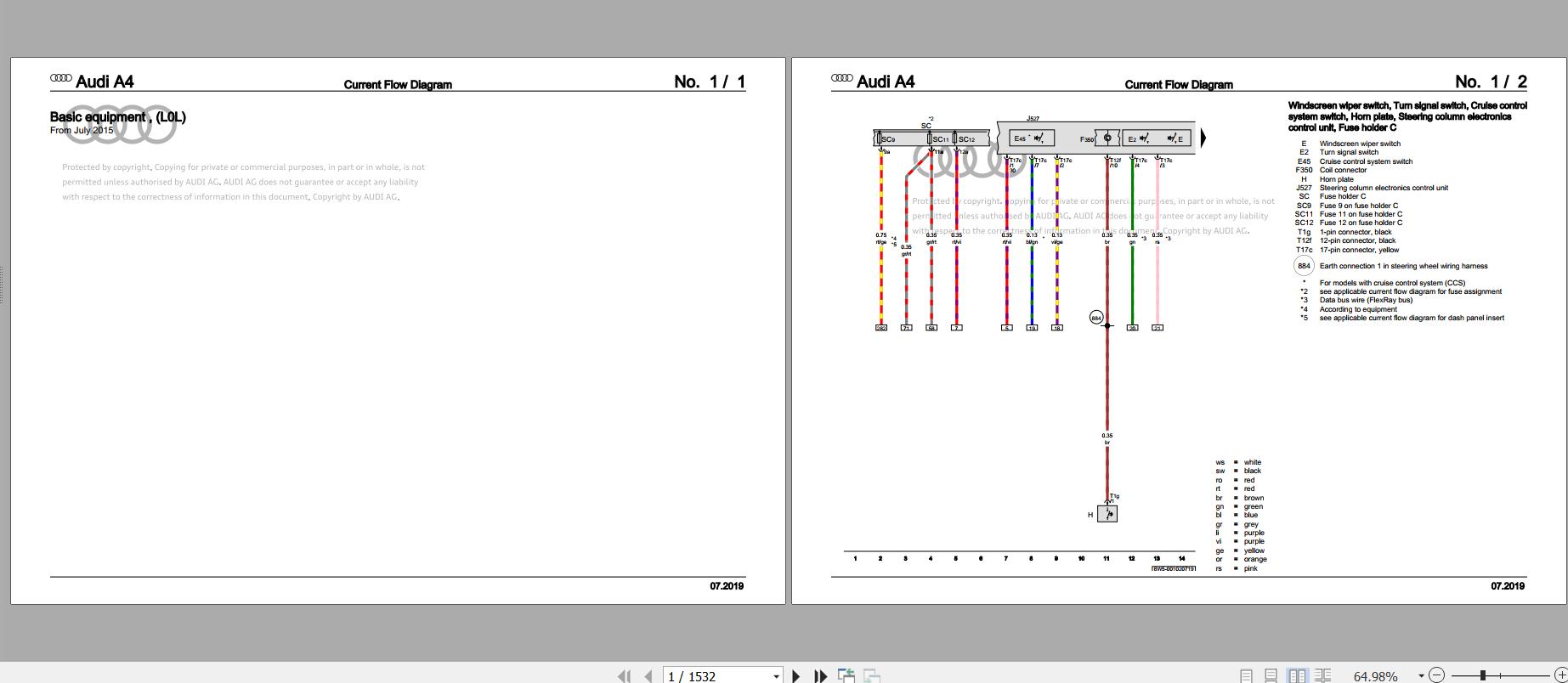Image resolution: width=1568 pixels, height=683 pixels.
Task: Click 'Fuse 12 on fuse holder C' entry
Action: 1361,223
